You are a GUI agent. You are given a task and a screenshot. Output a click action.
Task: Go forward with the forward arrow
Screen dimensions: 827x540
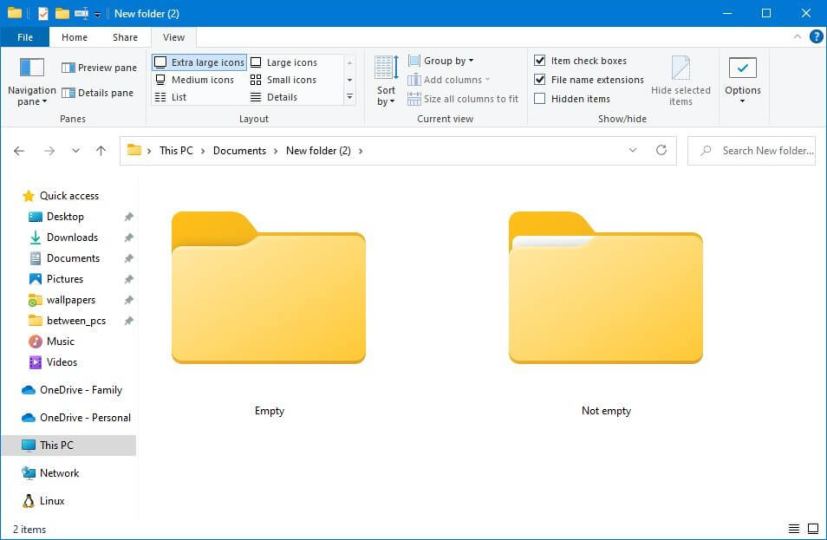tap(49, 151)
